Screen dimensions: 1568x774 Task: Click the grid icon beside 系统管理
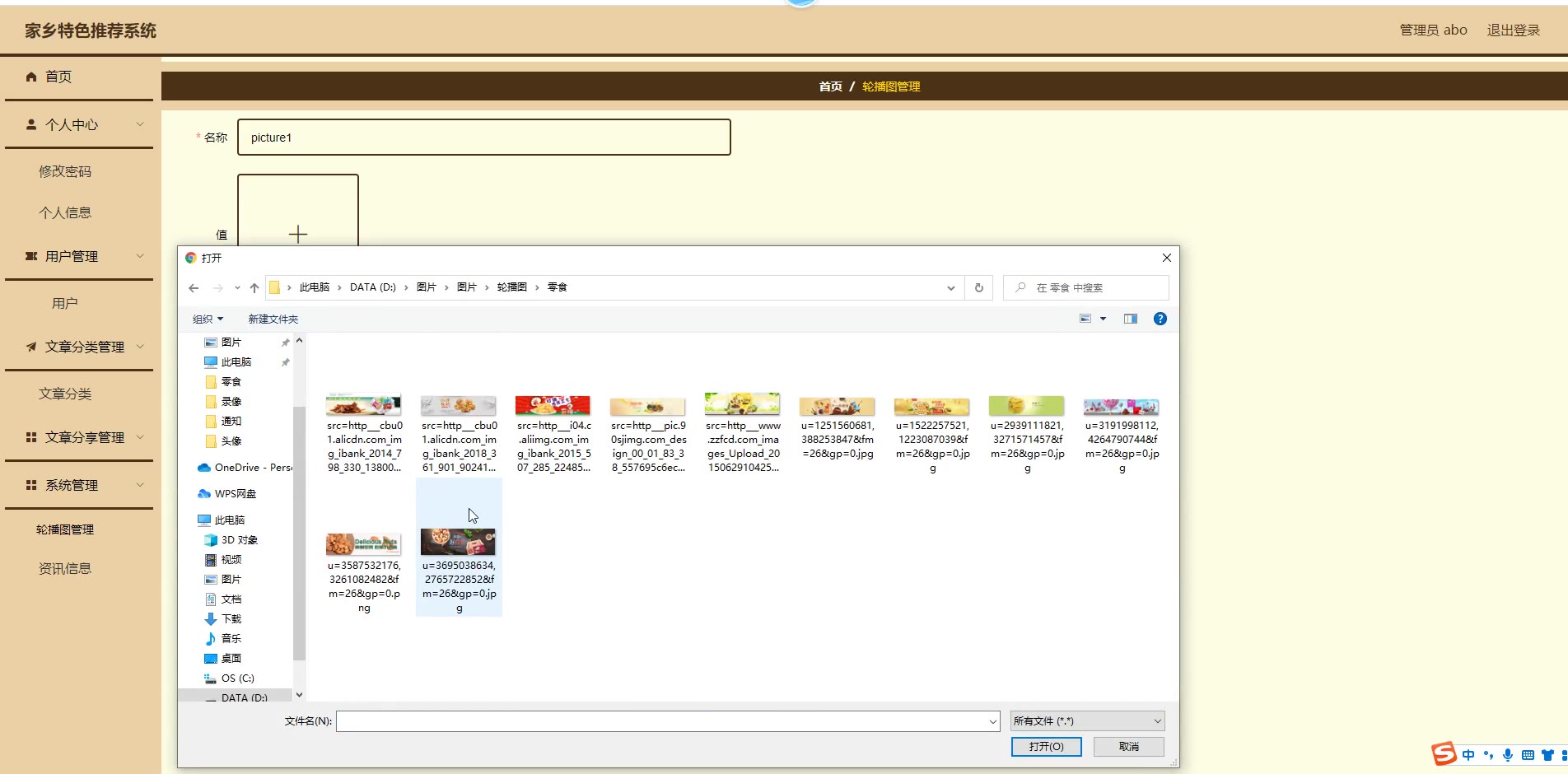(31, 485)
